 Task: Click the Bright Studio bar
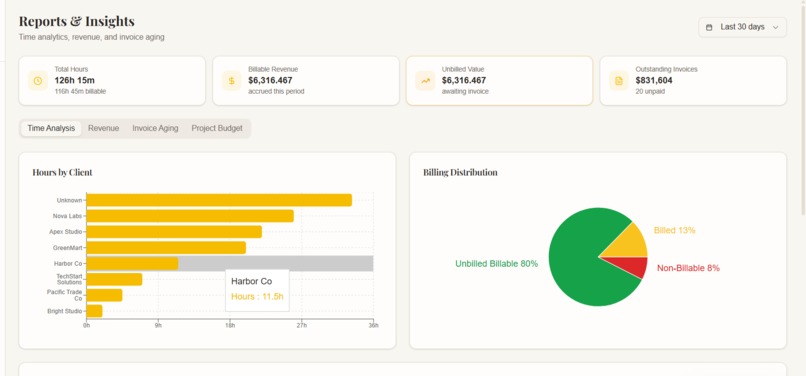95,311
